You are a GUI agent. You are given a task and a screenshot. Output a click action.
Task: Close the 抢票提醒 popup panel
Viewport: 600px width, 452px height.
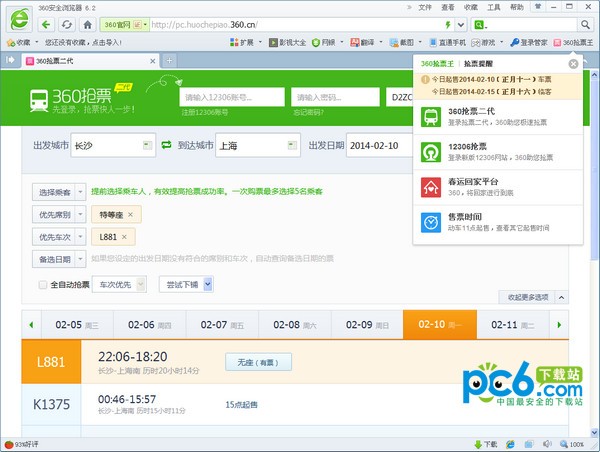tap(573, 64)
